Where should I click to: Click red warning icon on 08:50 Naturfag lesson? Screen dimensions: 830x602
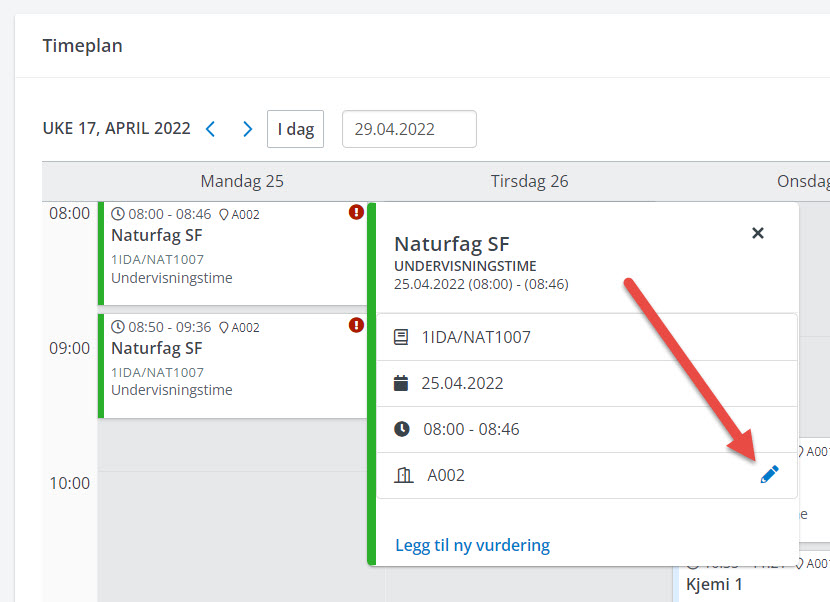356,325
